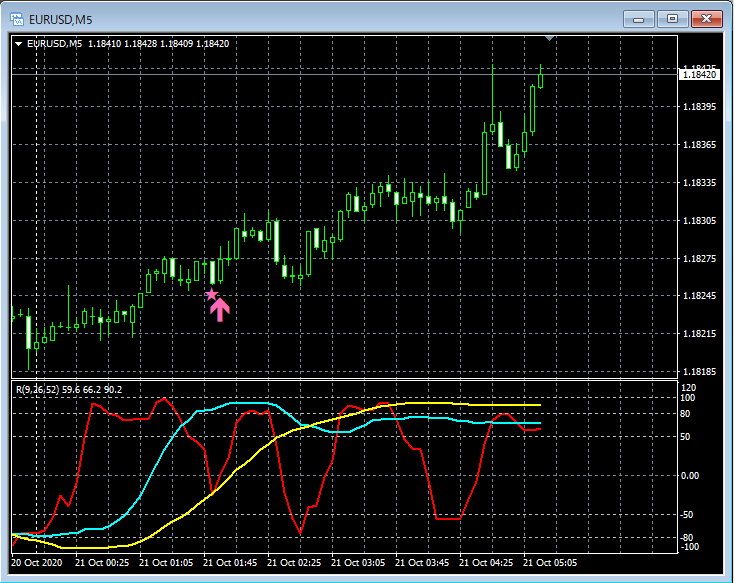
Task: Click the EURUSD,M5 chart window icon
Action: tap(17, 19)
